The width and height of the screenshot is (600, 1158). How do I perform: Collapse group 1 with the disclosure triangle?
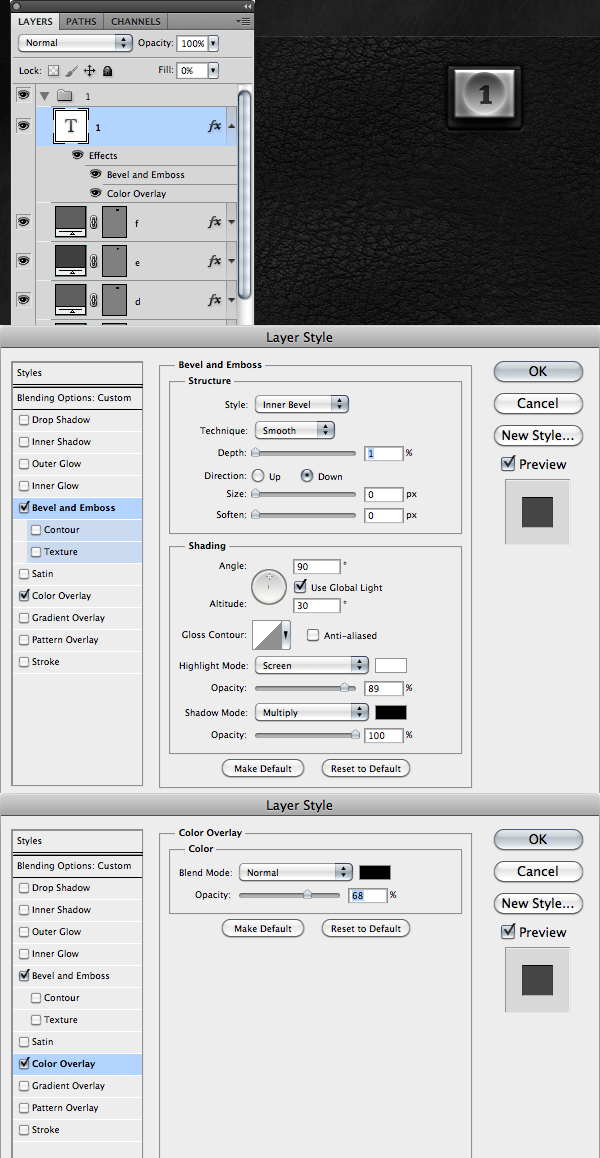(44, 96)
